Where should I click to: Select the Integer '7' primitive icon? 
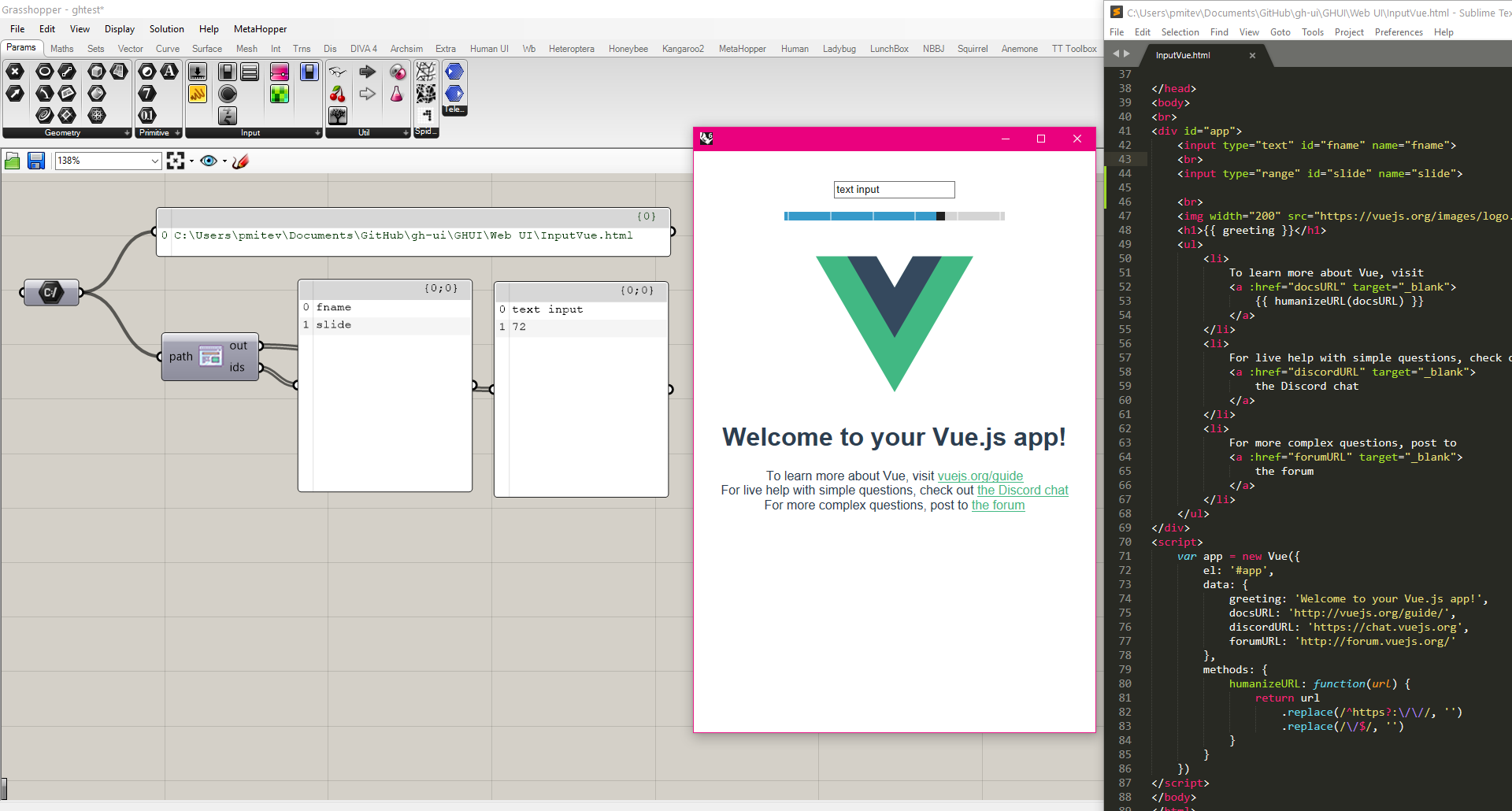[x=147, y=94]
